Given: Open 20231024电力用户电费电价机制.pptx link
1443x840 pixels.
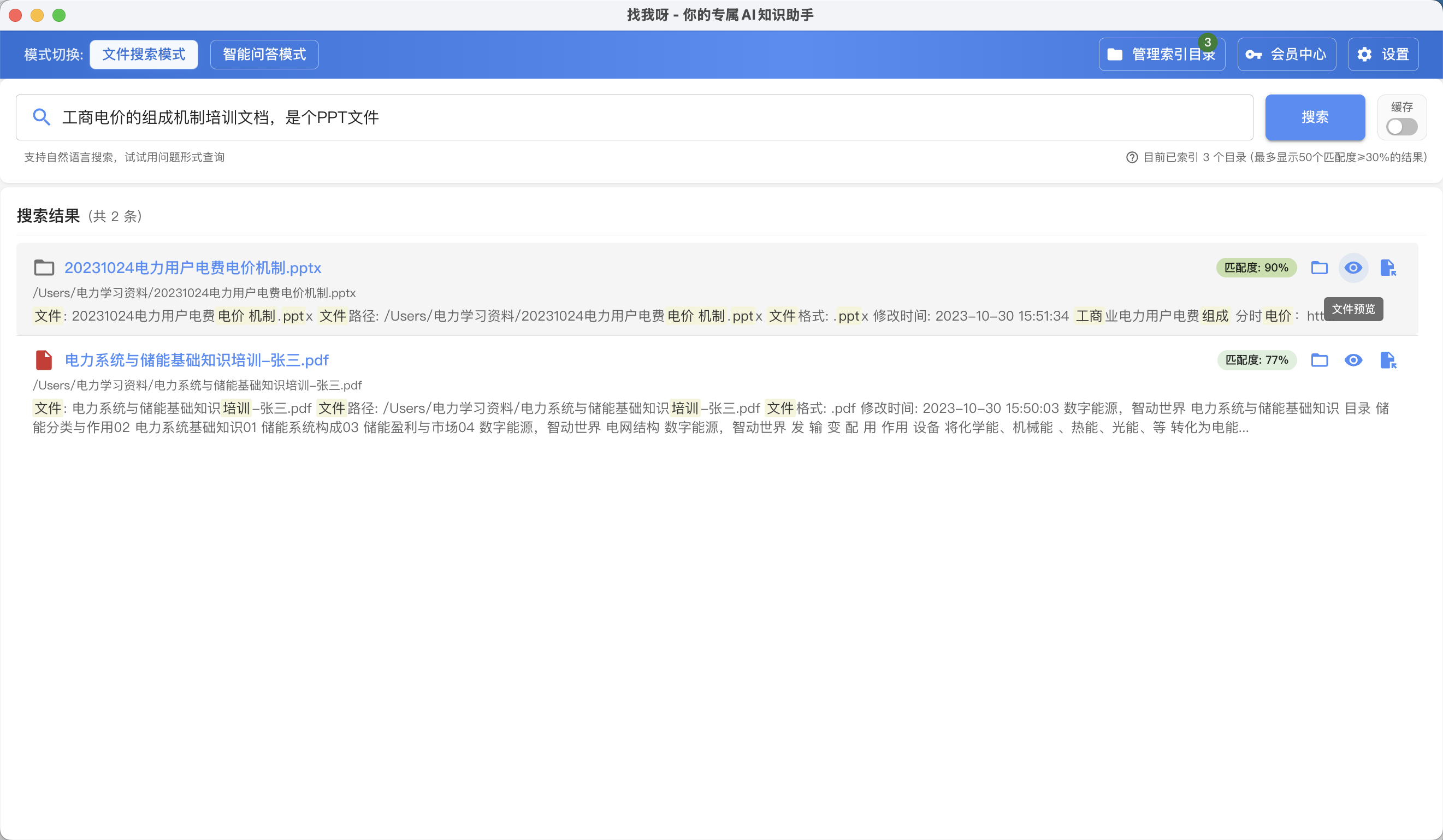Looking at the screenshot, I should 192,268.
